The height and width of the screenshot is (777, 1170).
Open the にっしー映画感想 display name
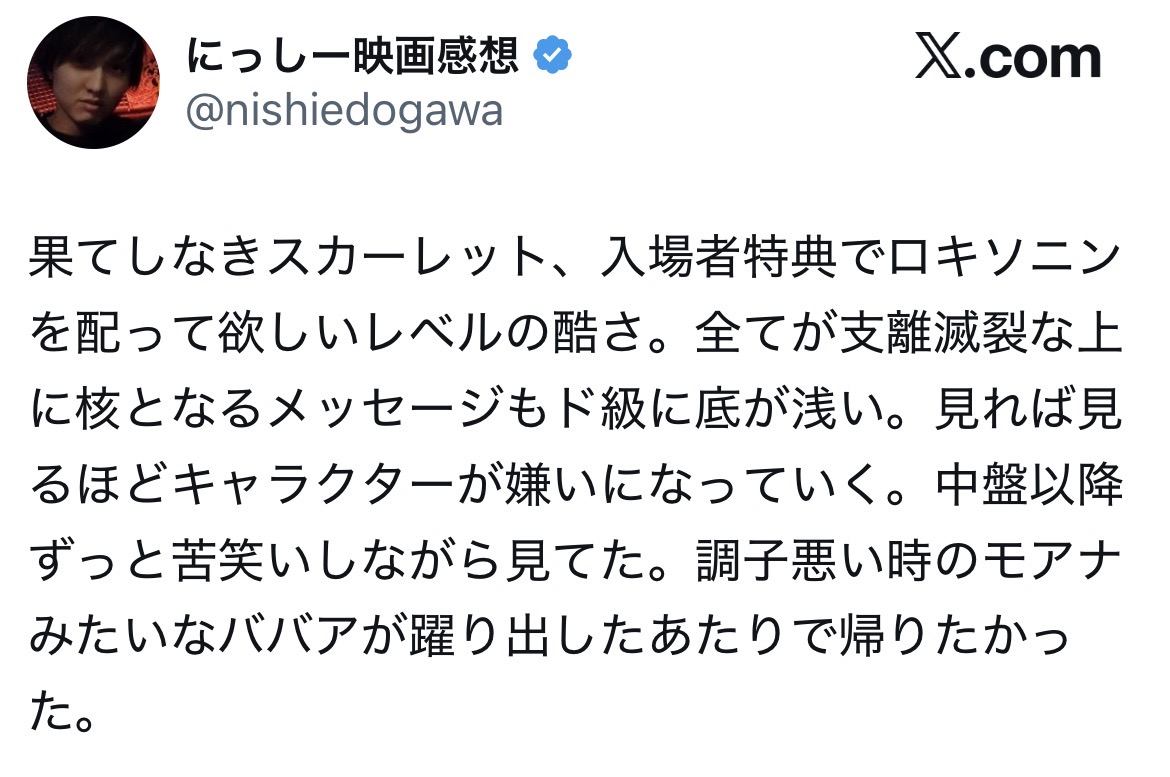(354, 59)
